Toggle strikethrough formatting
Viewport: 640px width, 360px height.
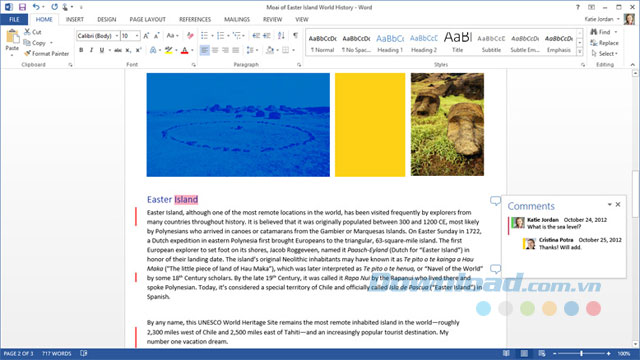point(118,50)
